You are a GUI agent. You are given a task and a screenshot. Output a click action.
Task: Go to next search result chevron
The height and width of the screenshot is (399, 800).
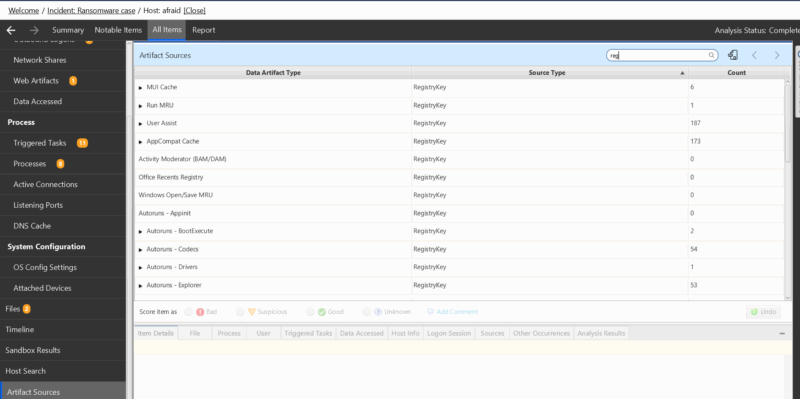pos(777,55)
